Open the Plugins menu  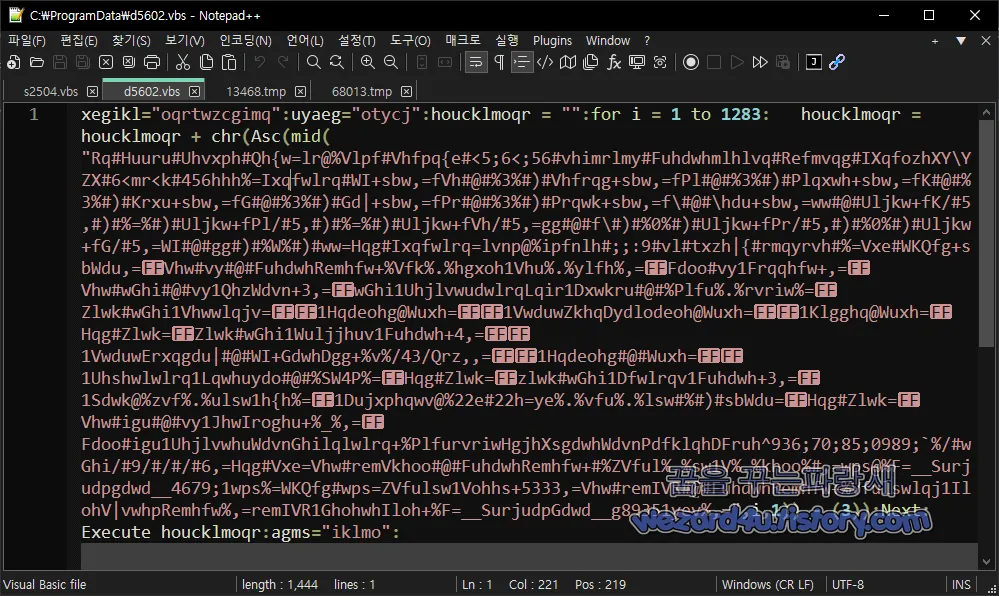click(552, 40)
